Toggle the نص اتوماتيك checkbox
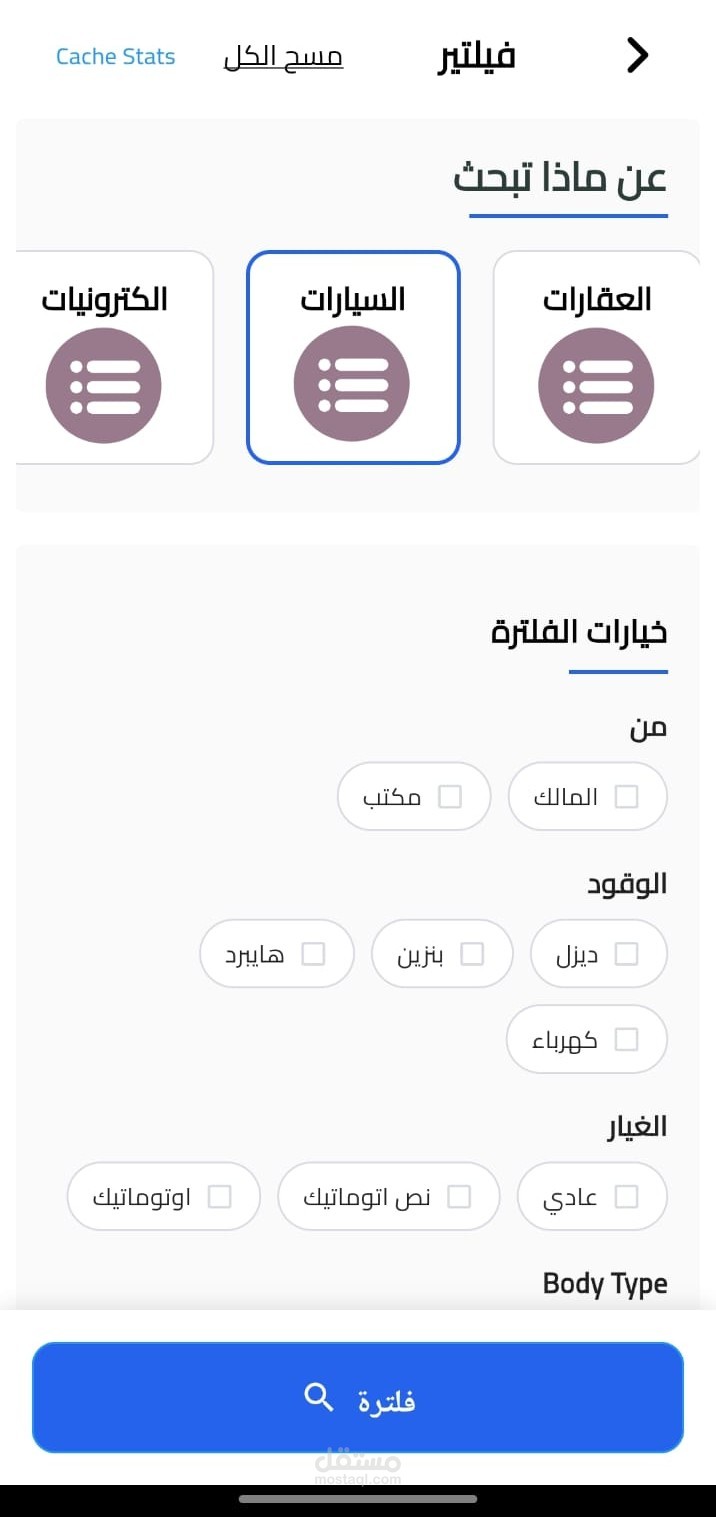 pyautogui.click(x=459, y=1197)
